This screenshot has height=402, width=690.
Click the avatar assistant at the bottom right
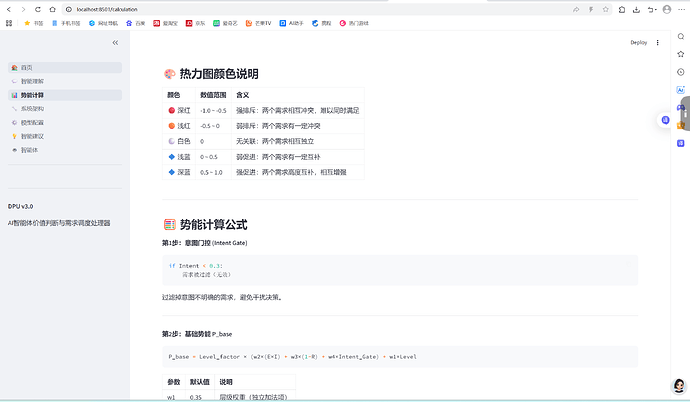point(679,386)
